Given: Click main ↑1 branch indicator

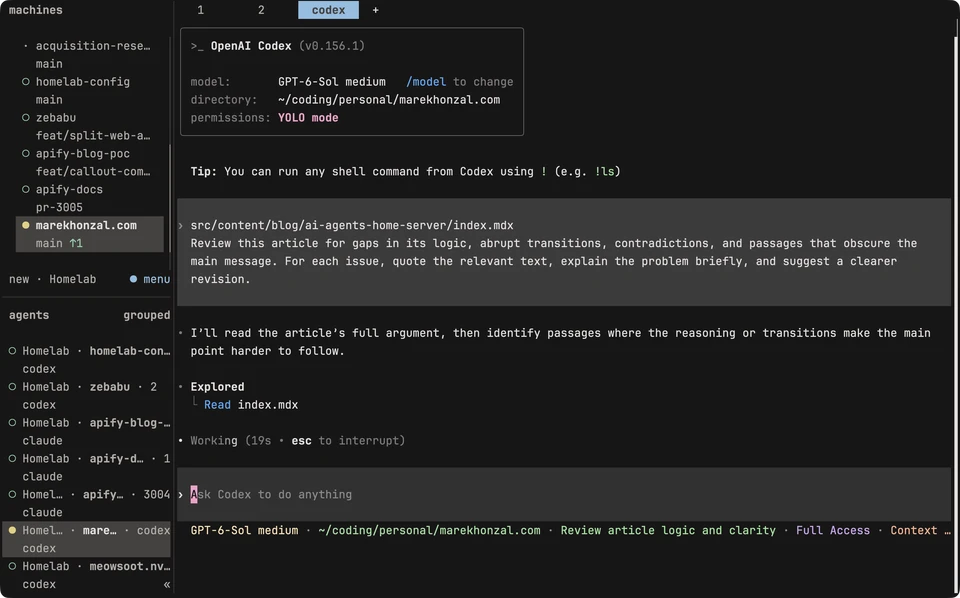Looking at the screenshot, I should click(x=59, y=243).
